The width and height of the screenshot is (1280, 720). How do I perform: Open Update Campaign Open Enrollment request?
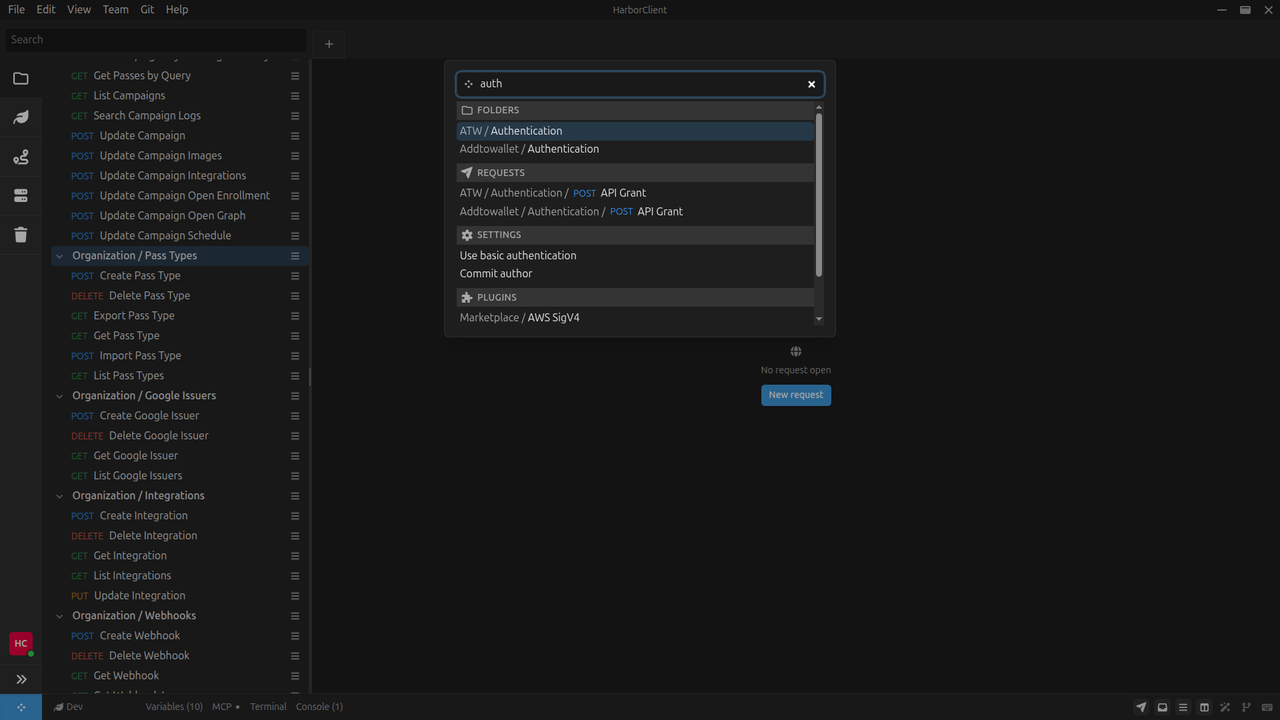(185, 196)
